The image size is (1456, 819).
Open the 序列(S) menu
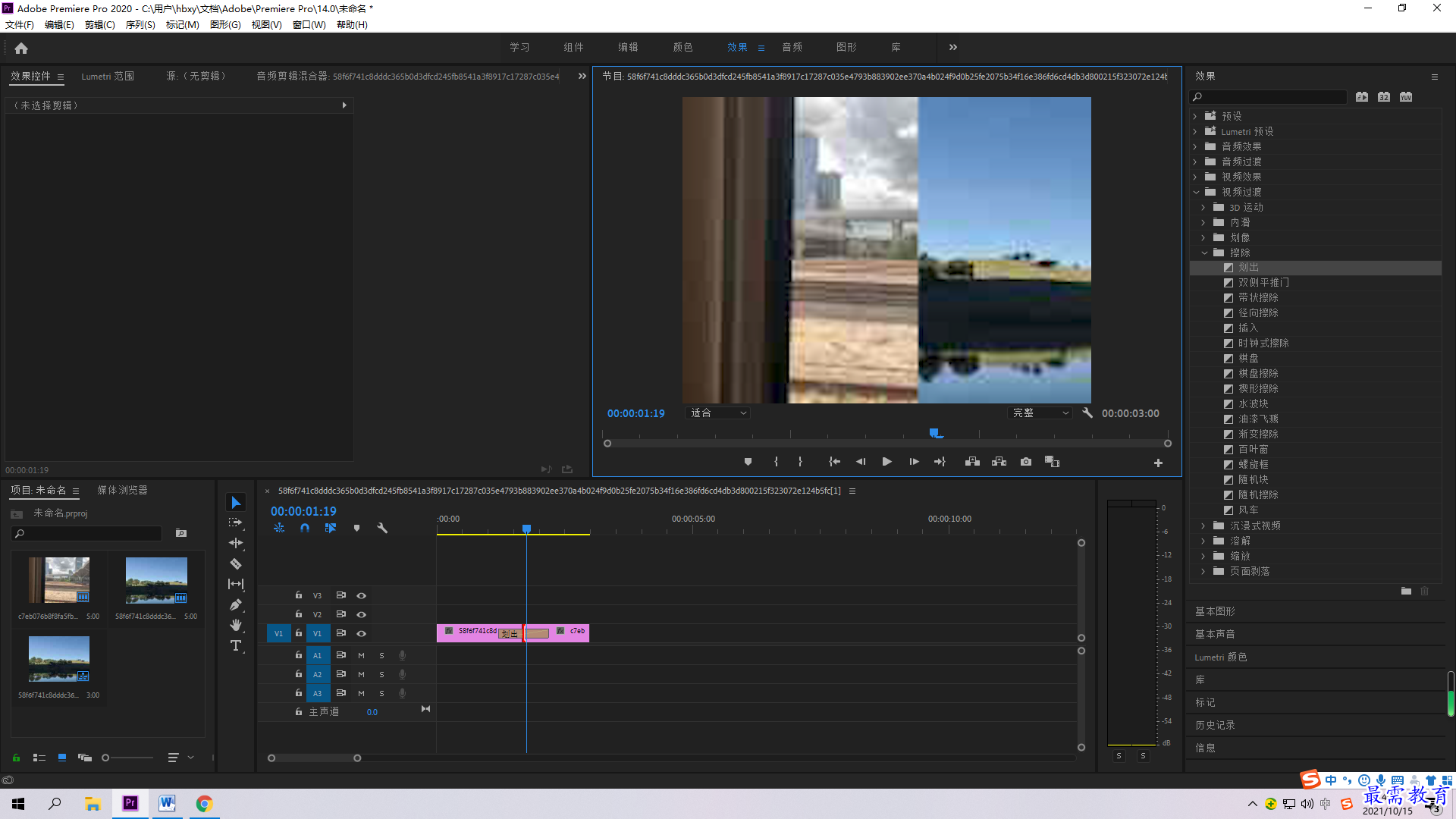[x=140, y=25]
